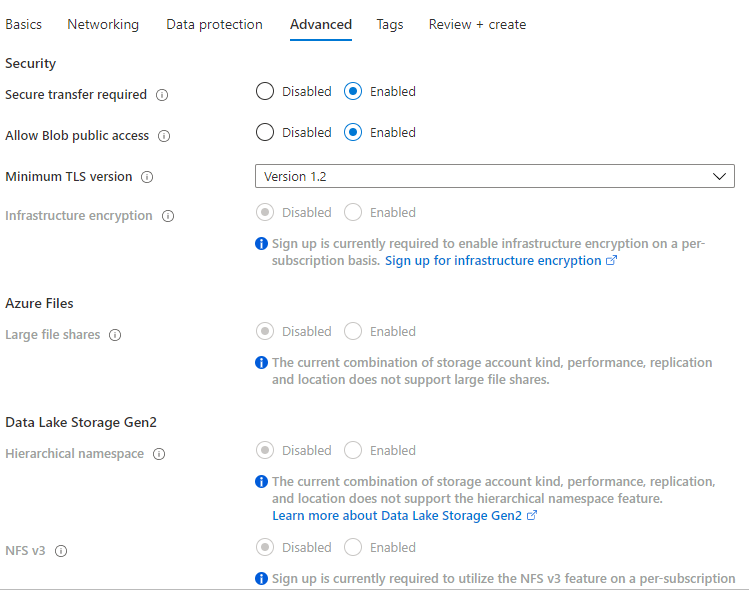Click the info icon beside NFS v3
This screenshot has height=591, width=749.
pyautogui.click(x=62, y=551)
